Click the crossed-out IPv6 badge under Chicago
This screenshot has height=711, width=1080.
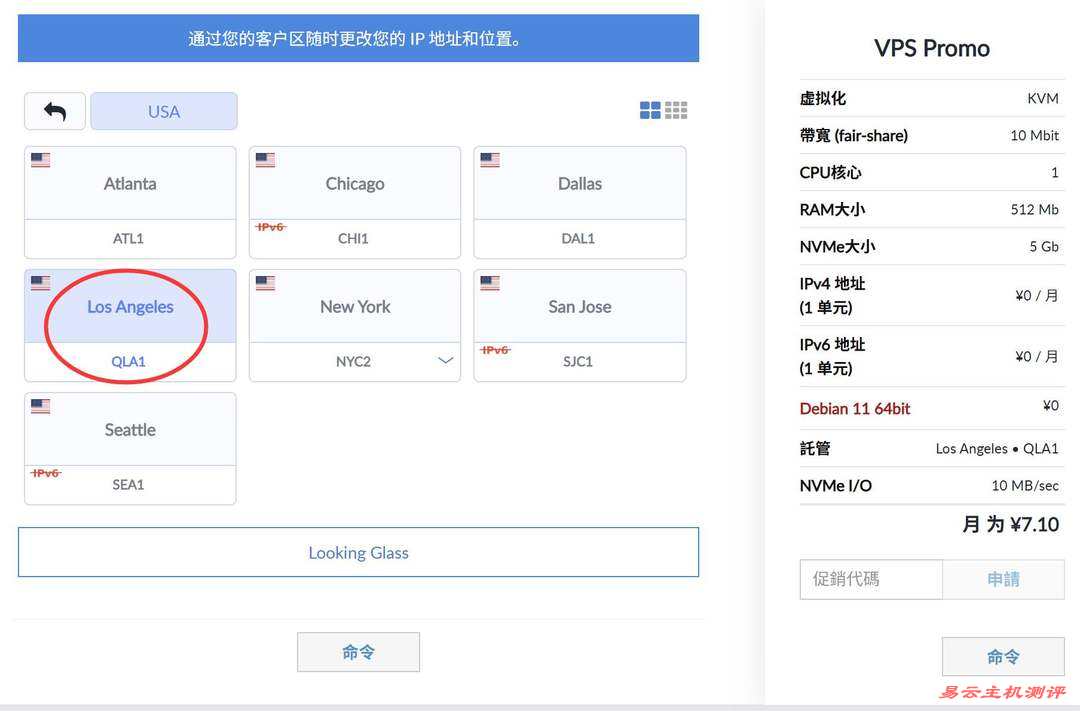tap(270, 227)
